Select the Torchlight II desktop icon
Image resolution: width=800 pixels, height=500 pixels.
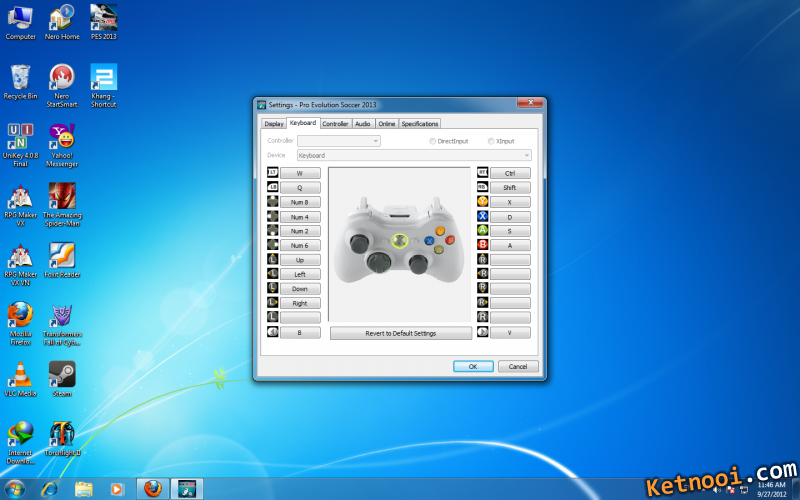62,439
